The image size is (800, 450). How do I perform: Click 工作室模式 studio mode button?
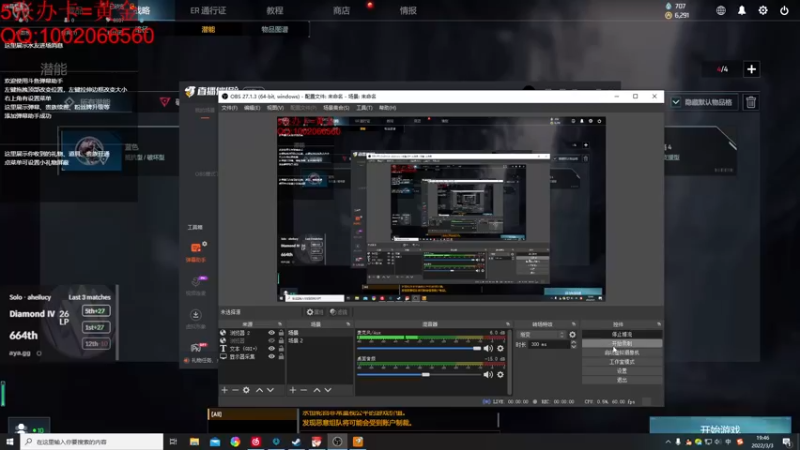pyautogui.click(x=622, y=362)
